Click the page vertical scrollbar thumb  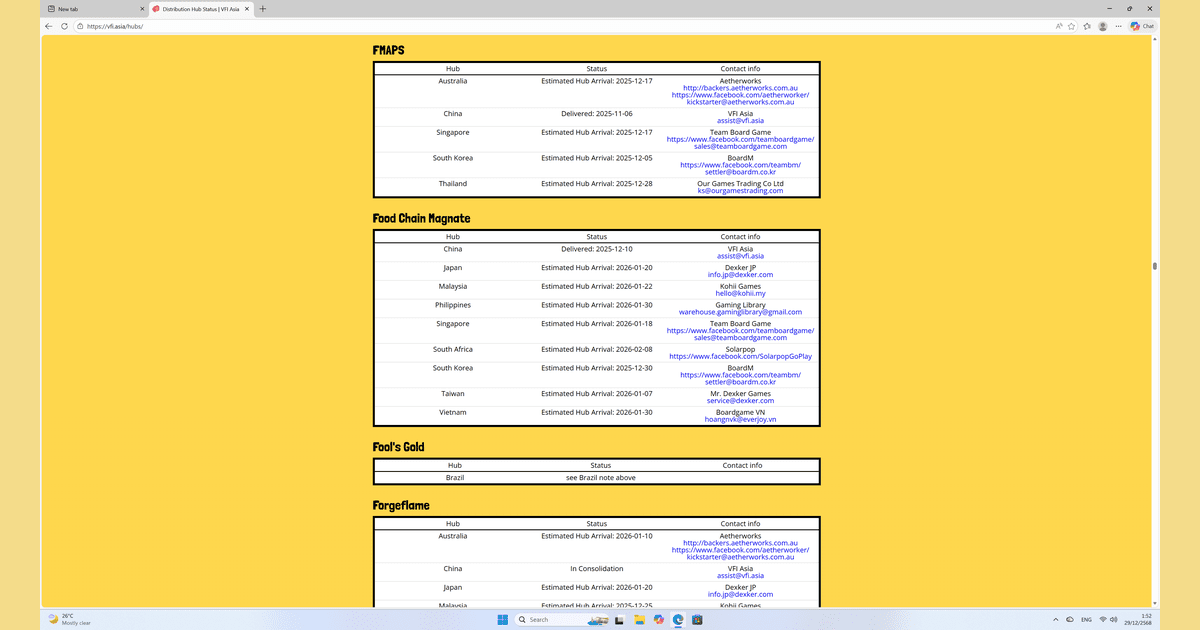[1154, 266]
